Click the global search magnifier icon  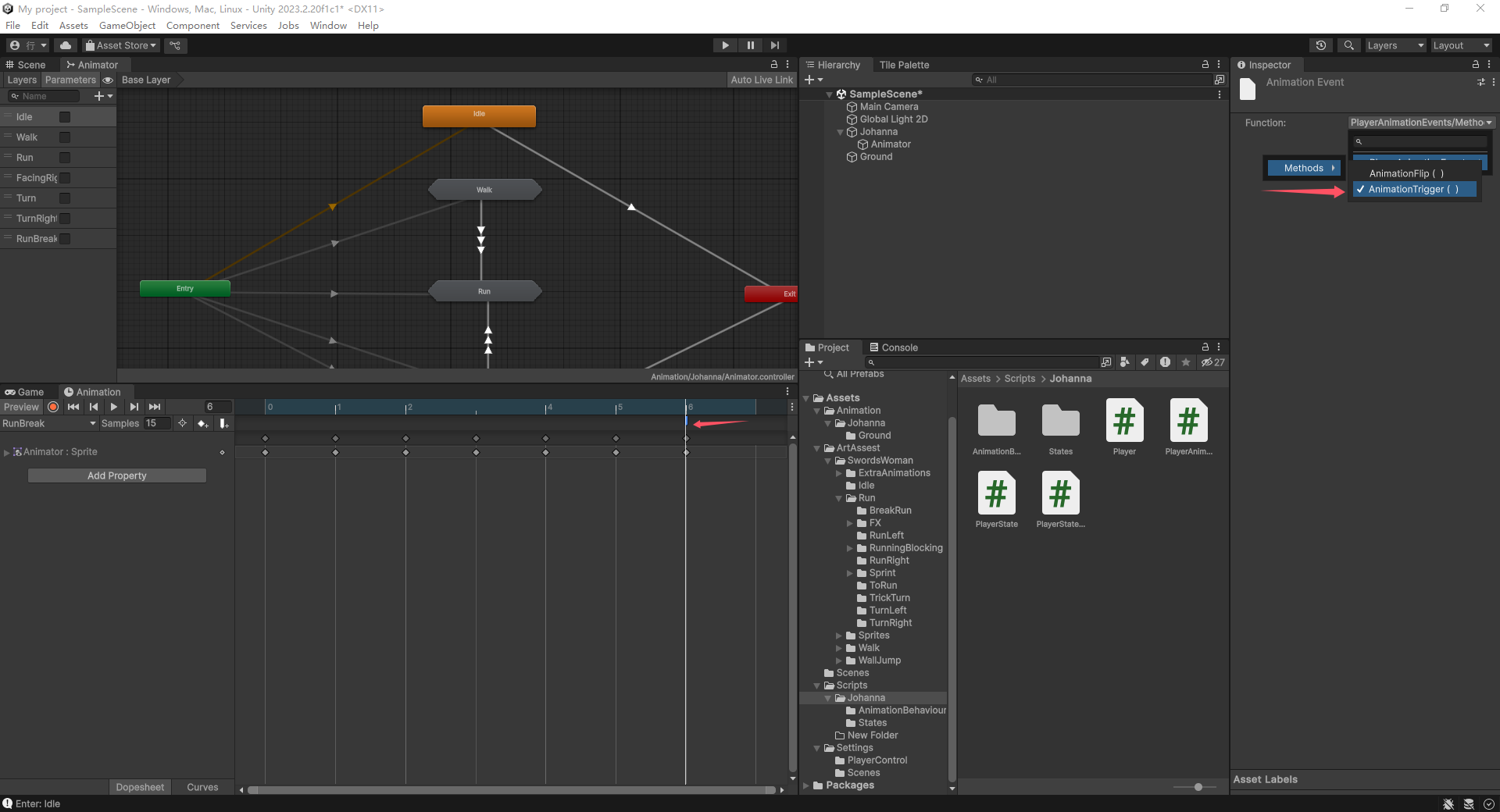(x=1348, y=45)
